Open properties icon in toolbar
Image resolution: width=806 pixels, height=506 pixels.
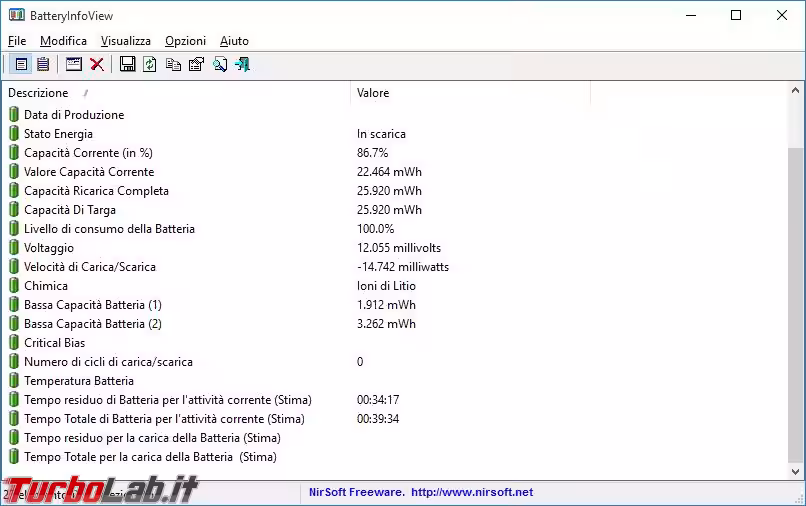(196, 65)
